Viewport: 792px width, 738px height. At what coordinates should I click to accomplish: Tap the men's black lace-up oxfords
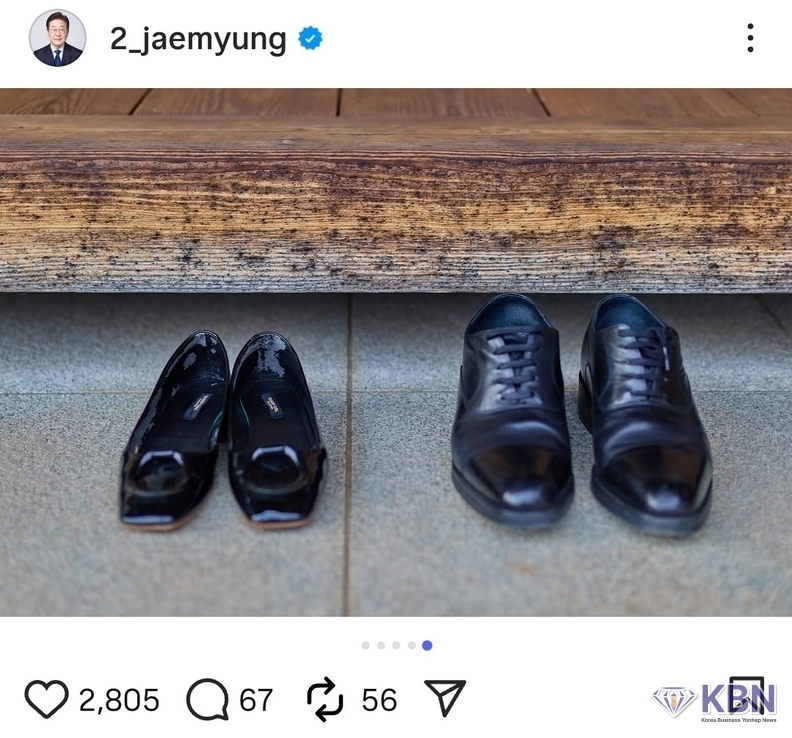(581, 414)
